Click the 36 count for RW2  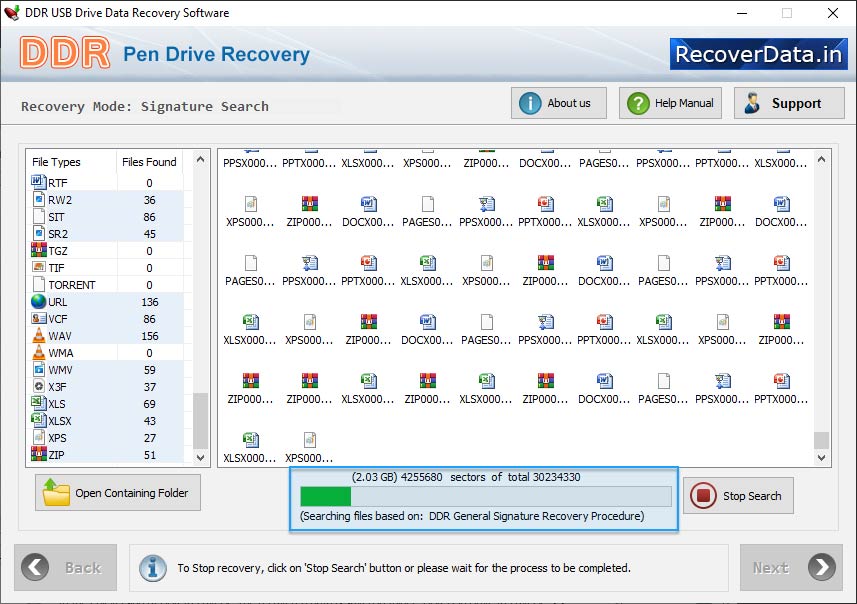point(150,200)
